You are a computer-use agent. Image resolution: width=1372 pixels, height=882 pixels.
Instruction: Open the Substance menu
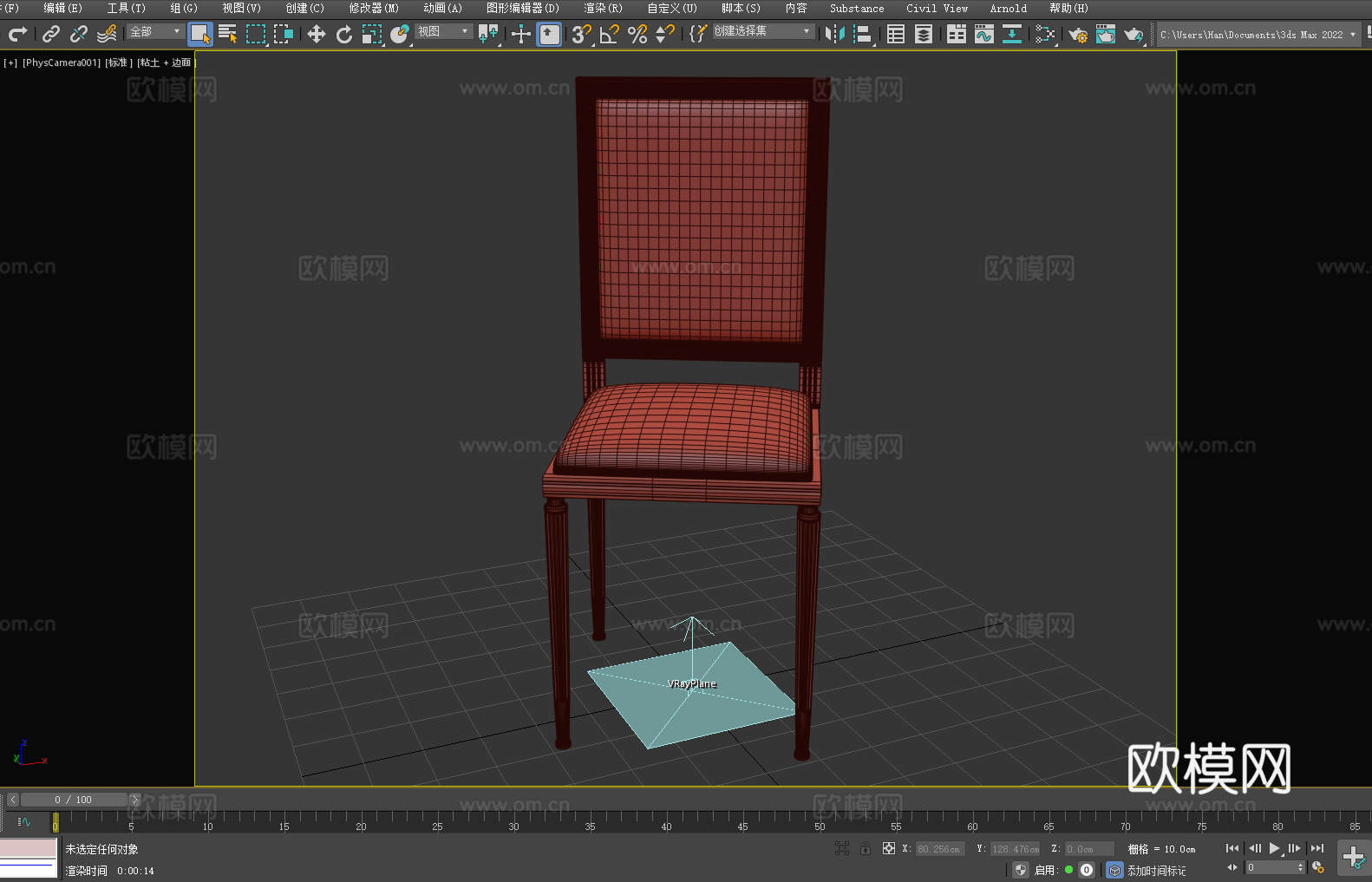857,8
